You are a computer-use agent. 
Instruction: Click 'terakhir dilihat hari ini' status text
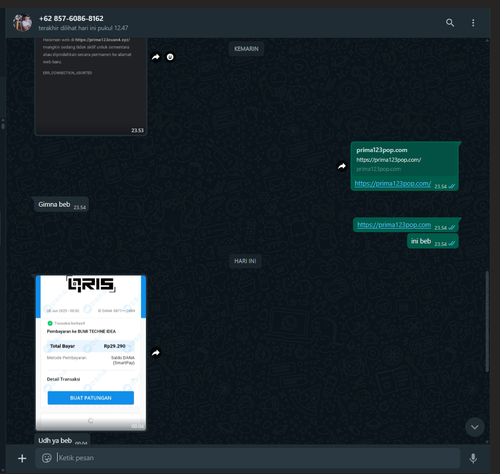[83, 28]
